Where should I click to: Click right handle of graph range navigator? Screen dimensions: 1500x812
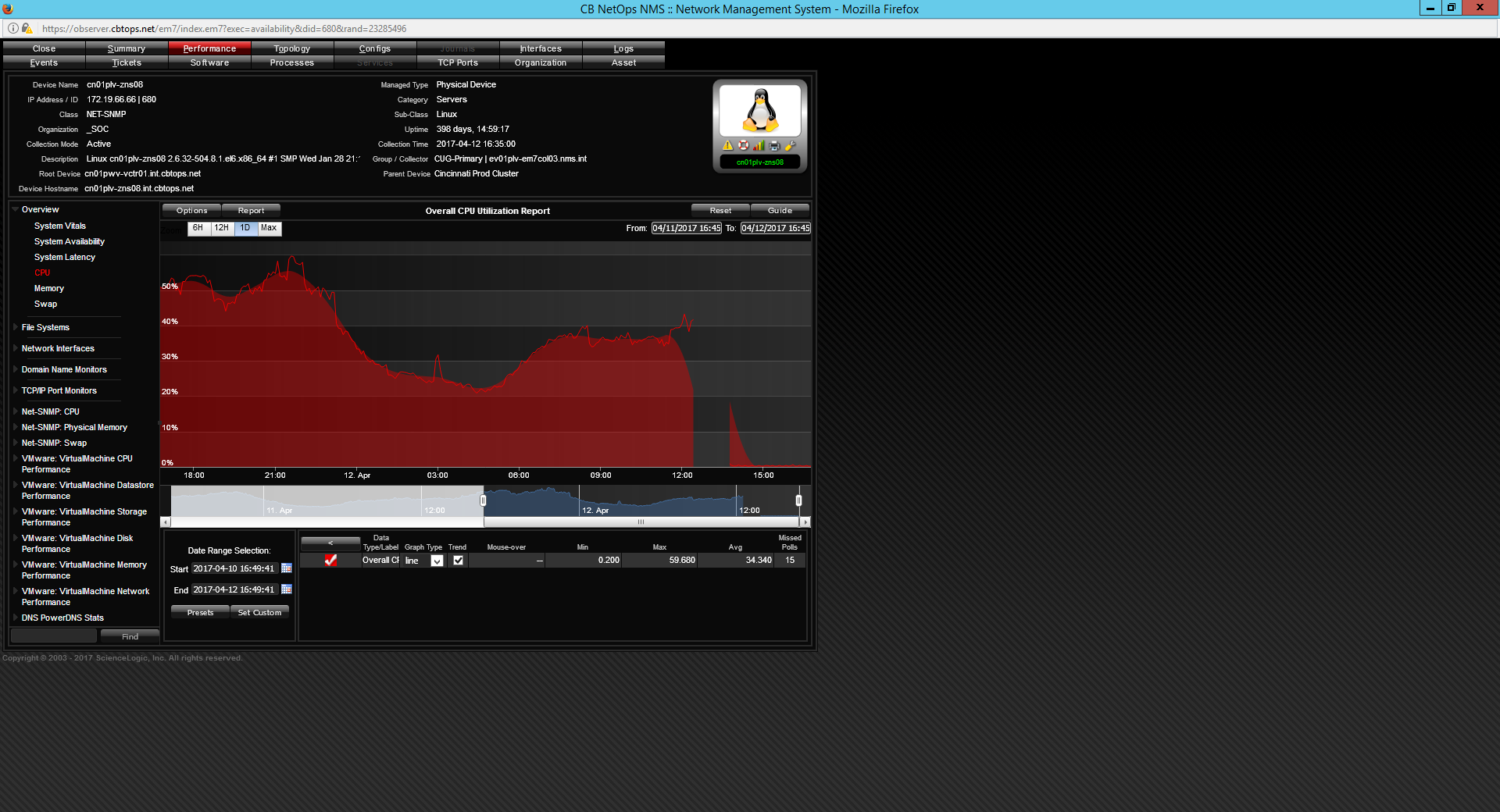click(798, 500)
